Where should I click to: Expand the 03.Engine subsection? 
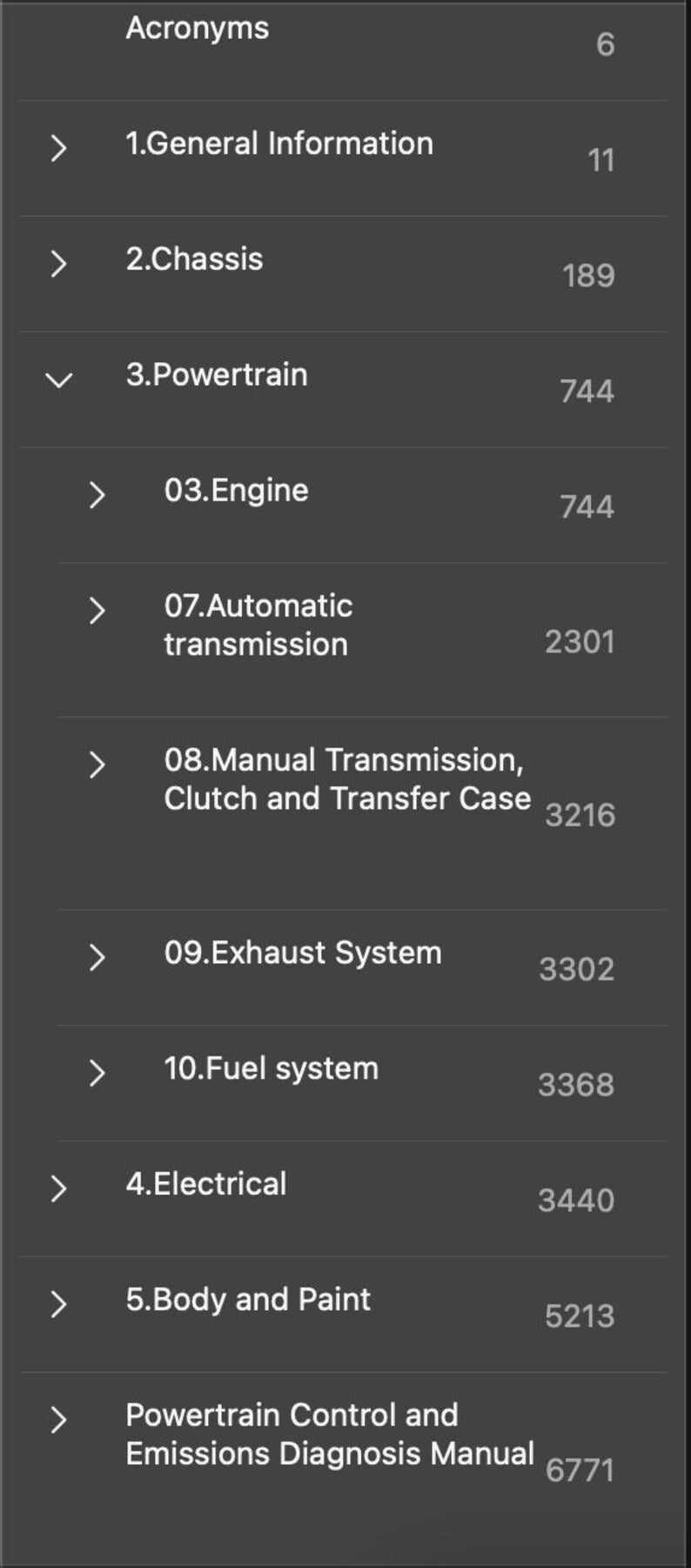click(x=97, y=495)
